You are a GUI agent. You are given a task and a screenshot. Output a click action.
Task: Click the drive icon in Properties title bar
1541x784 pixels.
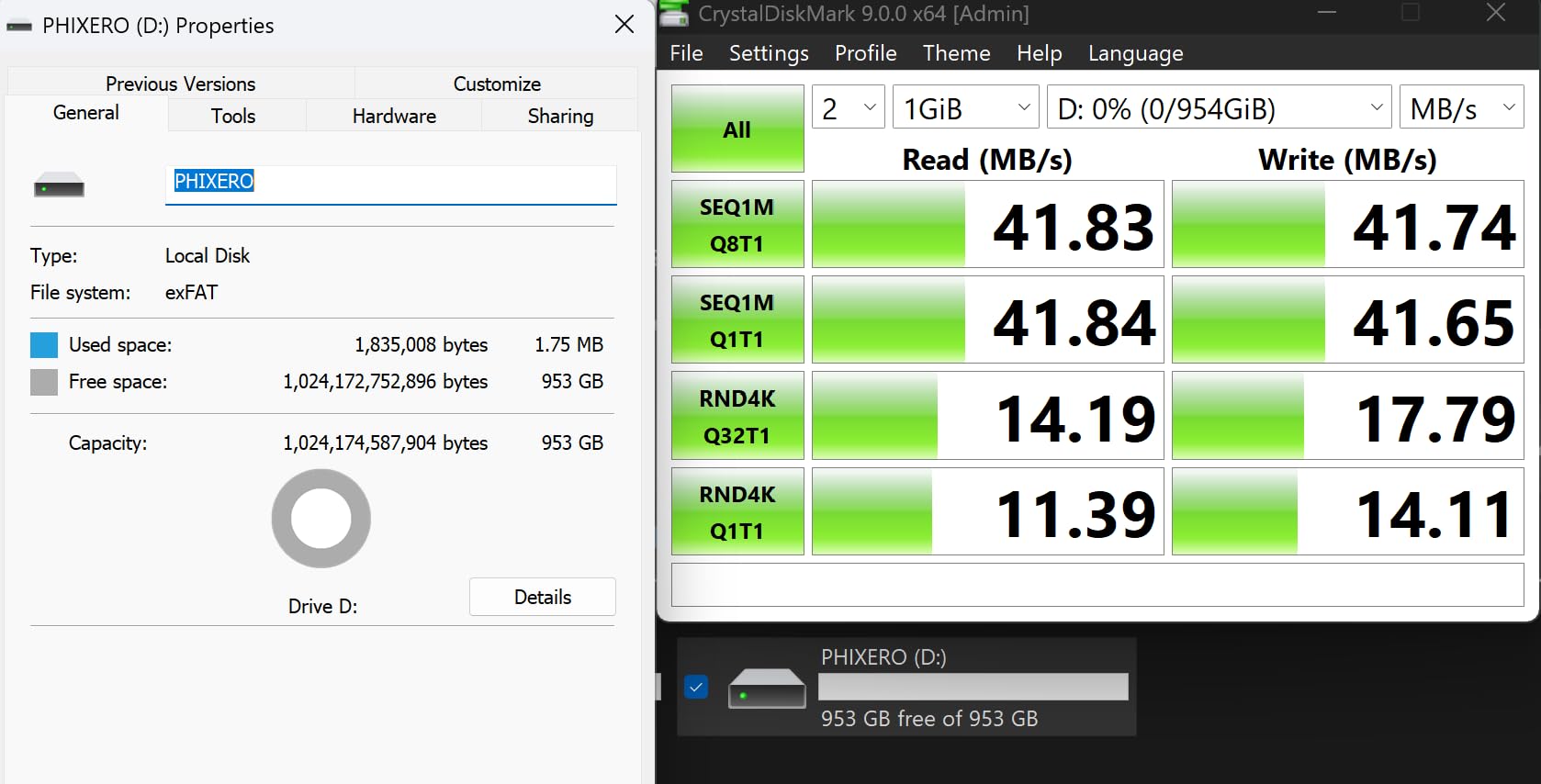(x=19, y=26)
